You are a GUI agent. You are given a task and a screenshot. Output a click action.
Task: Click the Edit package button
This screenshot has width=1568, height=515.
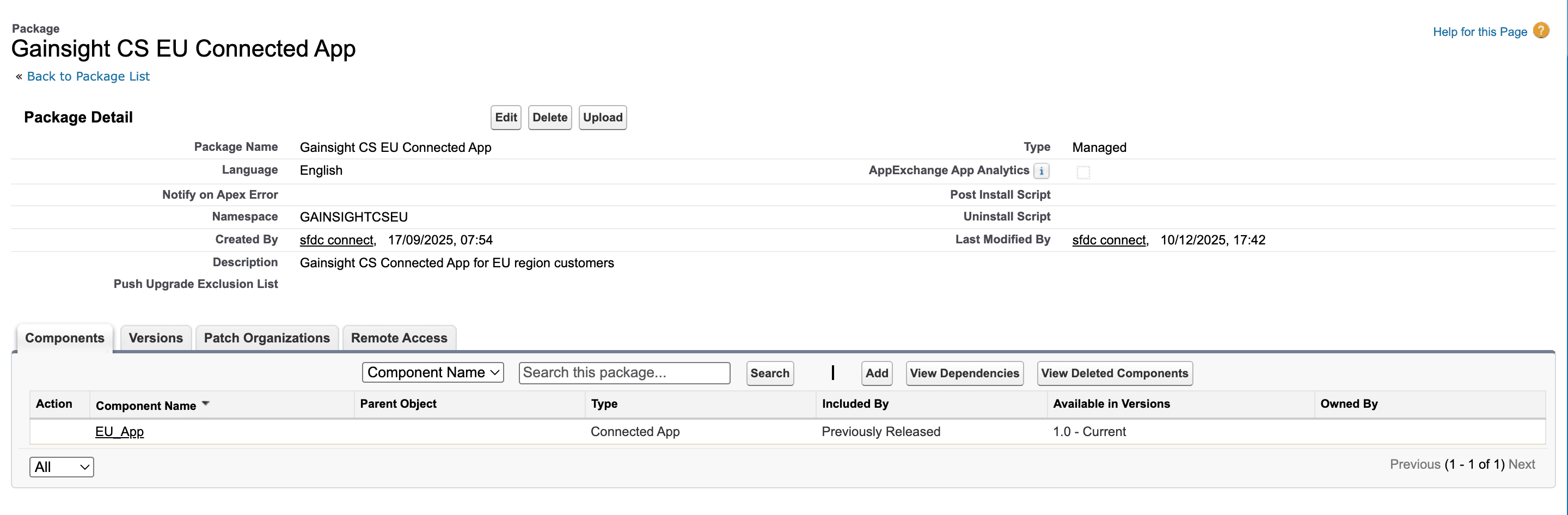tap(506, 118)
